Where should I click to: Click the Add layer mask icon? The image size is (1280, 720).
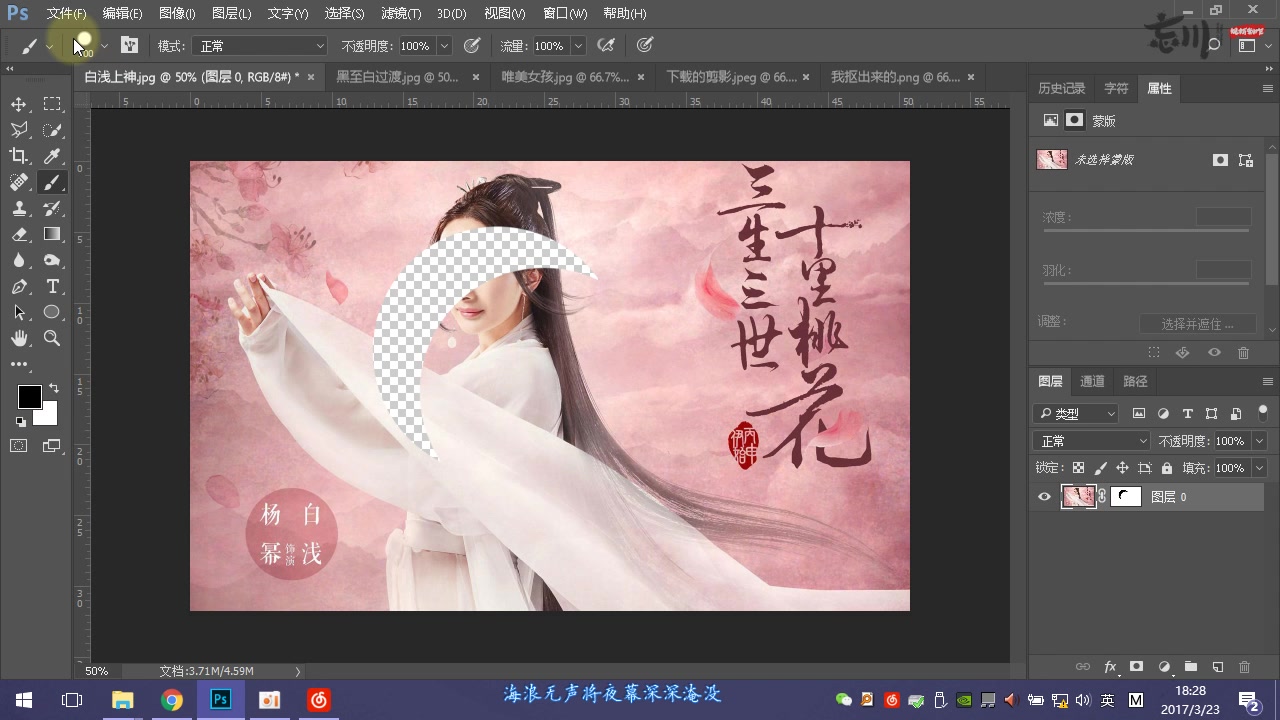pos(1137,667)
